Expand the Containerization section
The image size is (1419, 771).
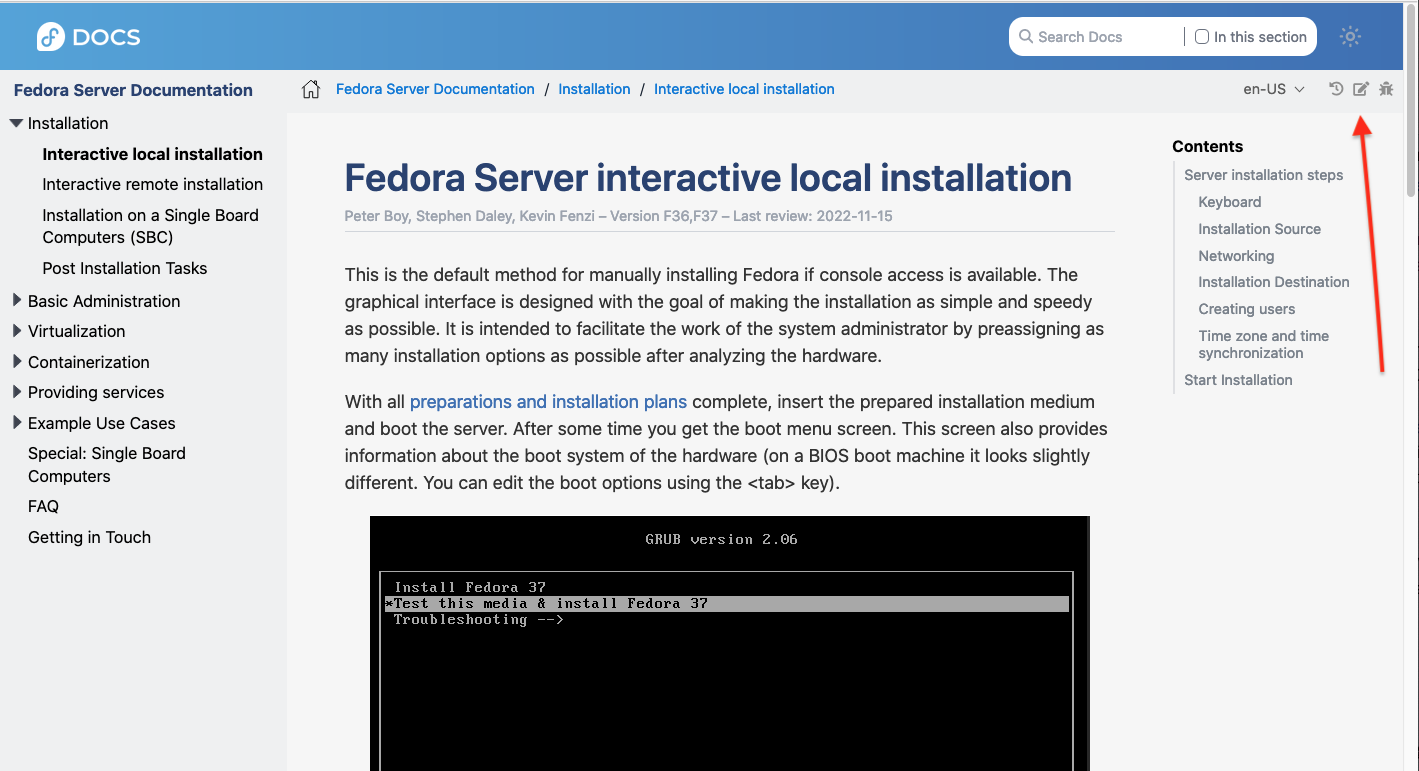[16, 362]
